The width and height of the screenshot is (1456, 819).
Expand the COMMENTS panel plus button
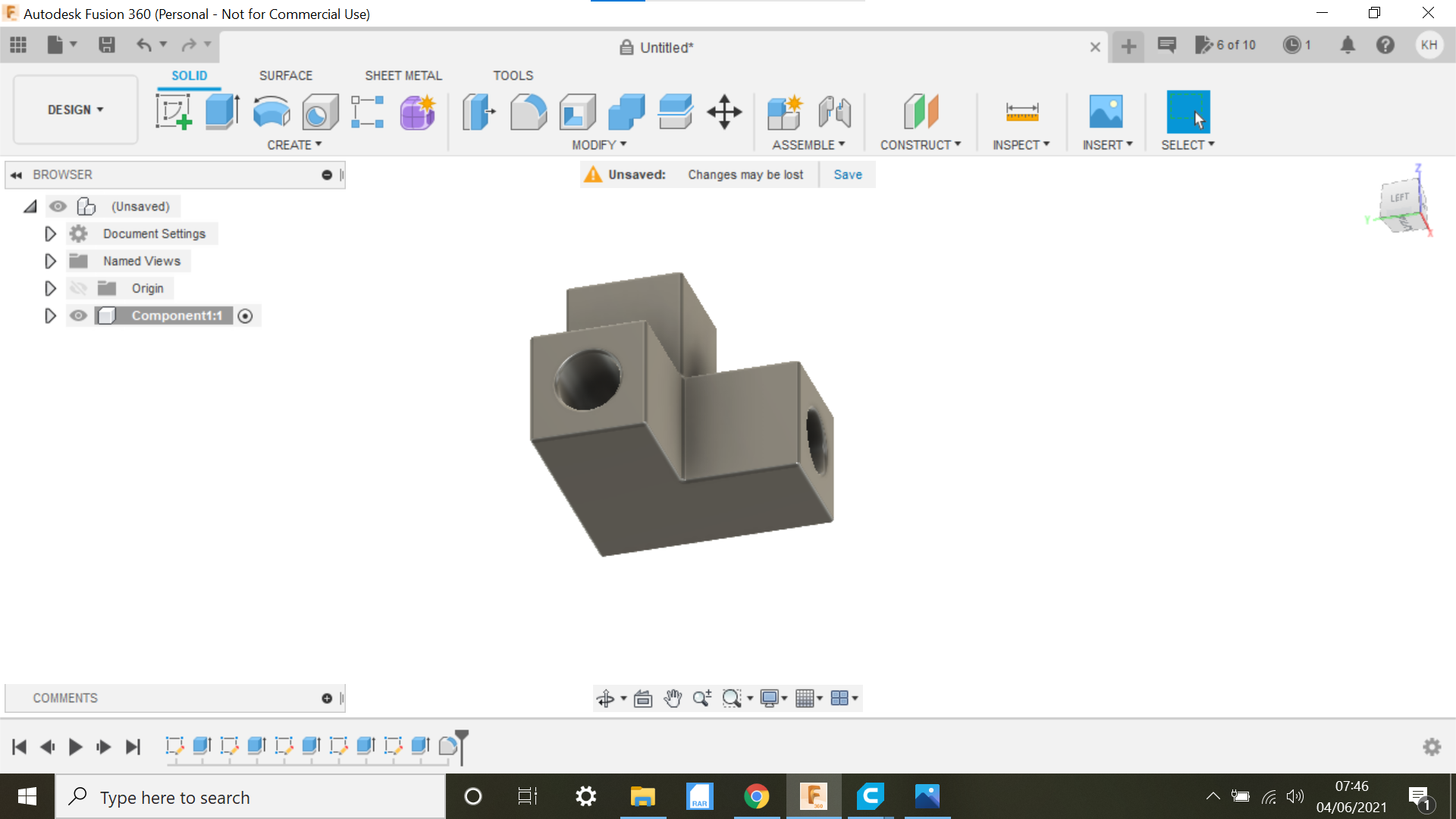tap(327, 698)
